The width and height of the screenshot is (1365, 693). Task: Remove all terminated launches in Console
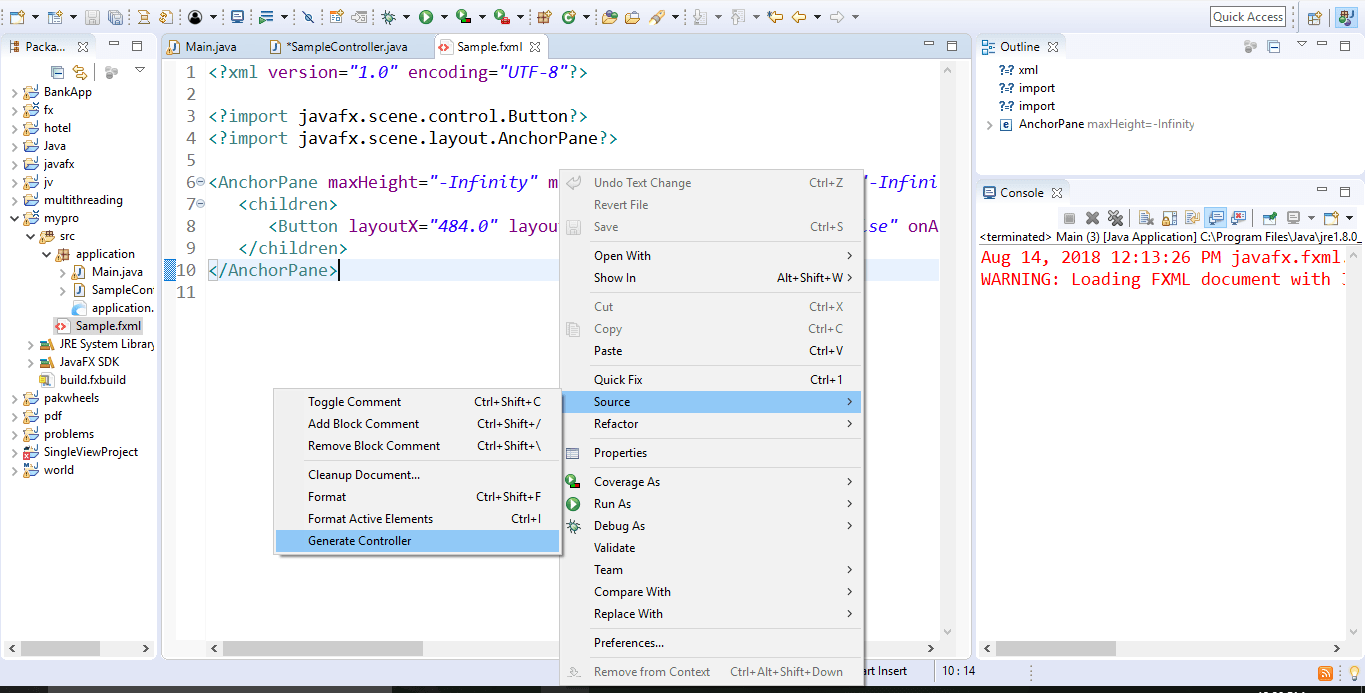click(x=1116, y=220)
